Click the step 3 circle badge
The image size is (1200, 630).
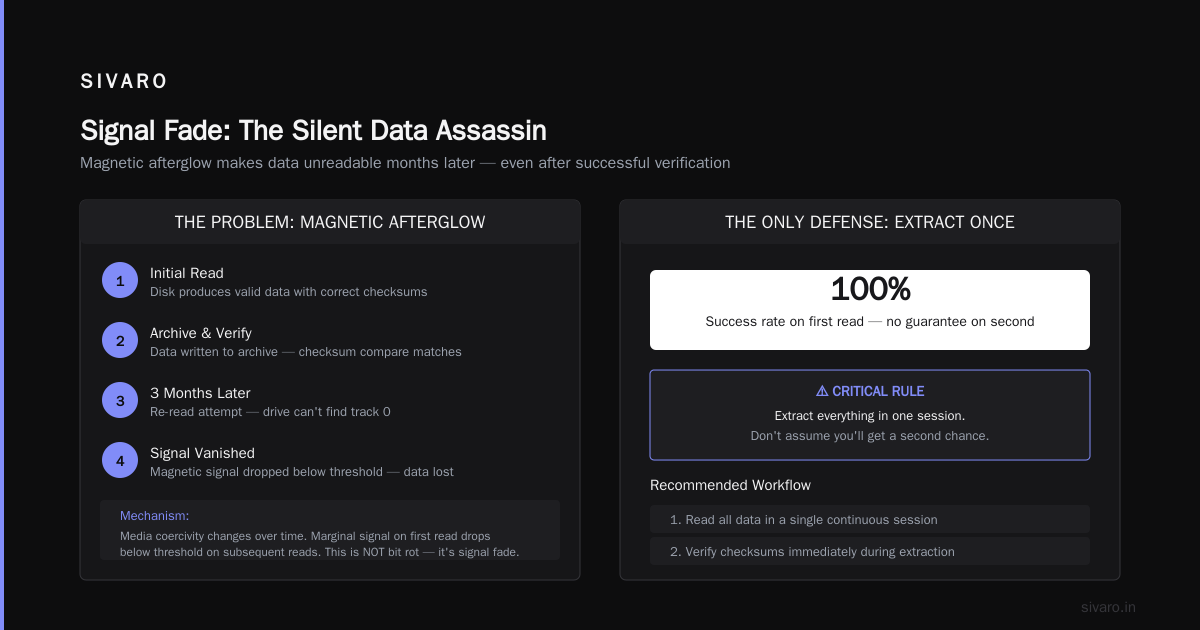pos(120,401)
